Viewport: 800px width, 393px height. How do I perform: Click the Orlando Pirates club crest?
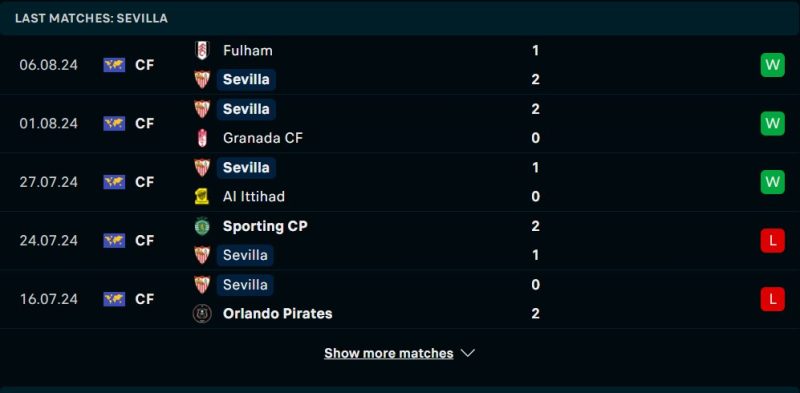tap(202, 313)
